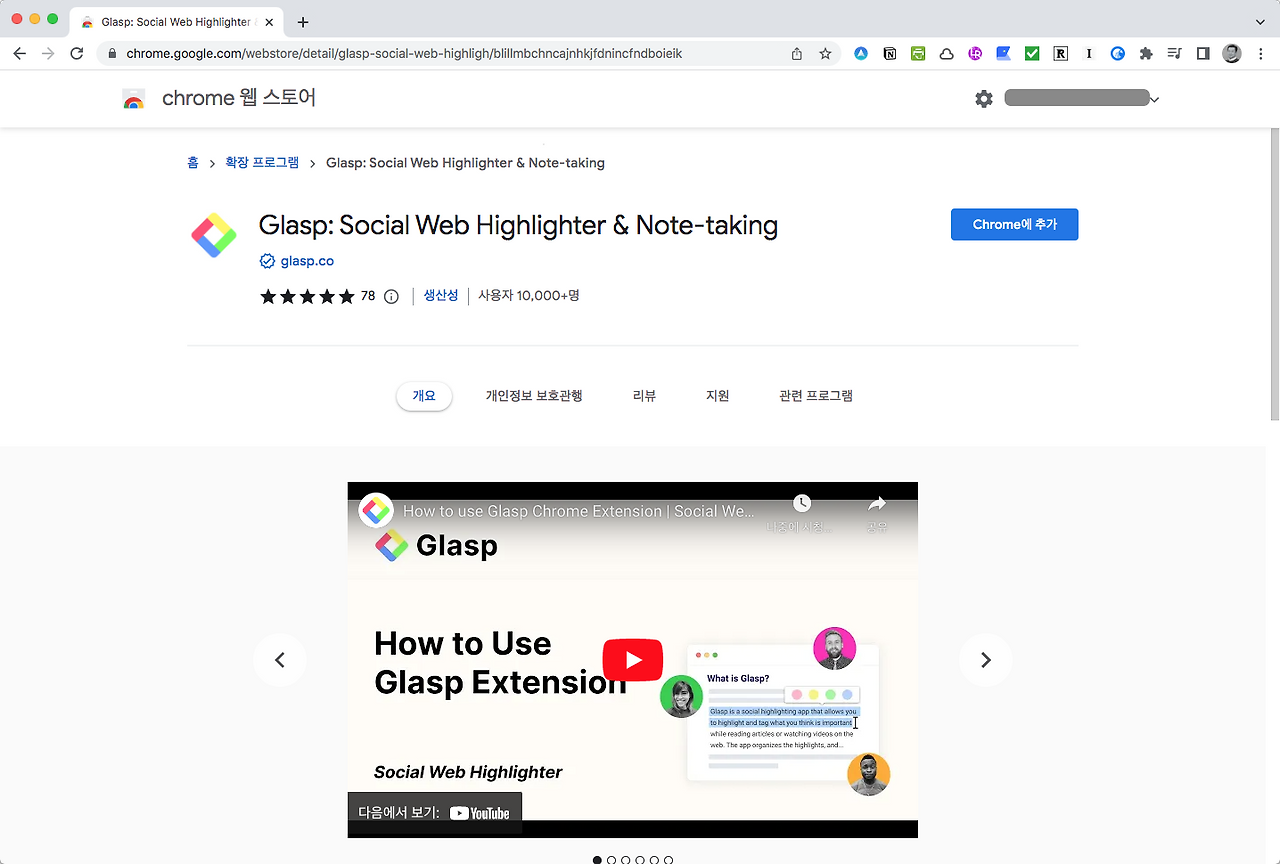Open the blue globe extension icon
This screenshot has height=864, width=1280.
pos(1118,54)
